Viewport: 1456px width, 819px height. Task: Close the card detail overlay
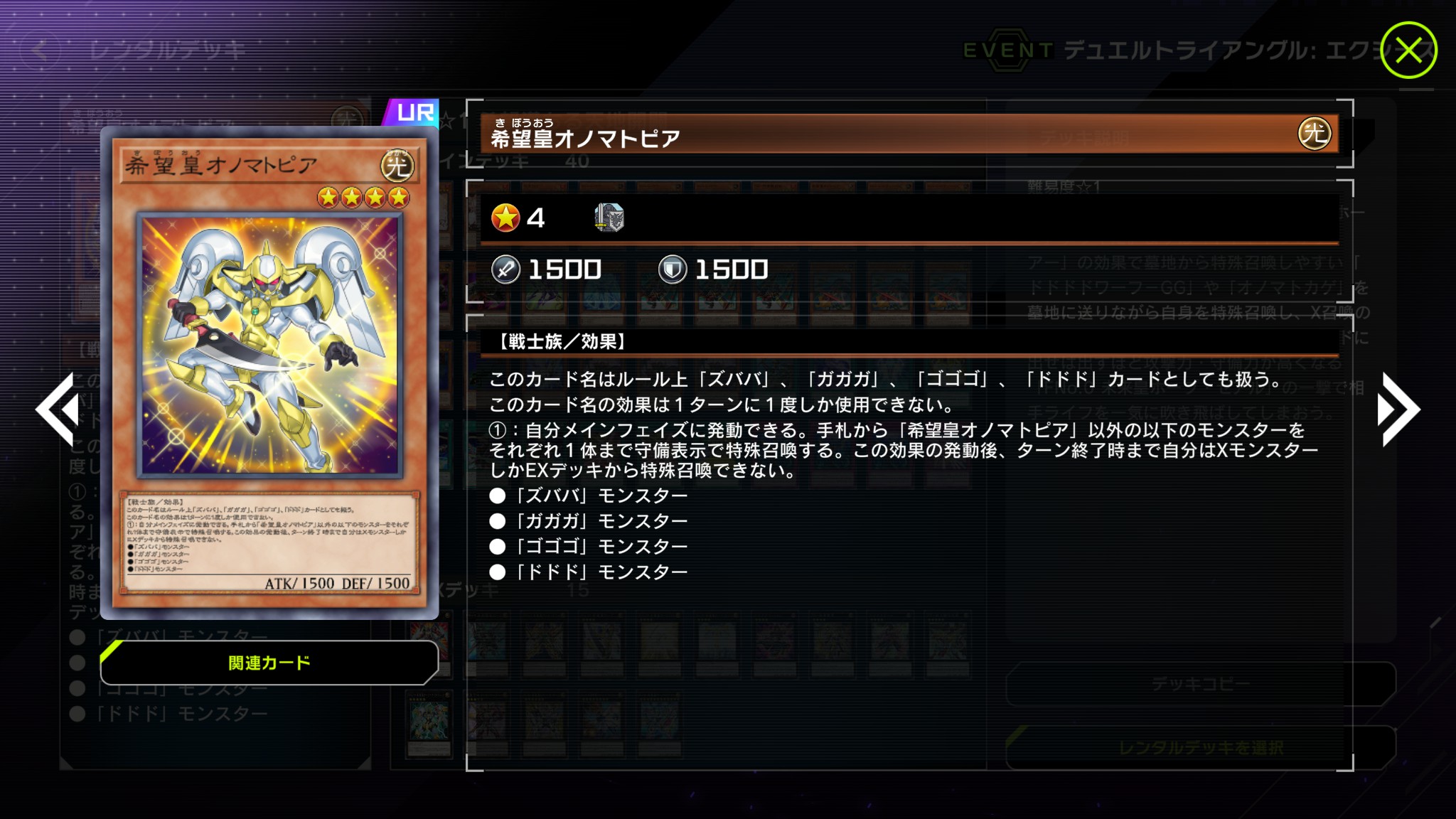click(1408, 50)
